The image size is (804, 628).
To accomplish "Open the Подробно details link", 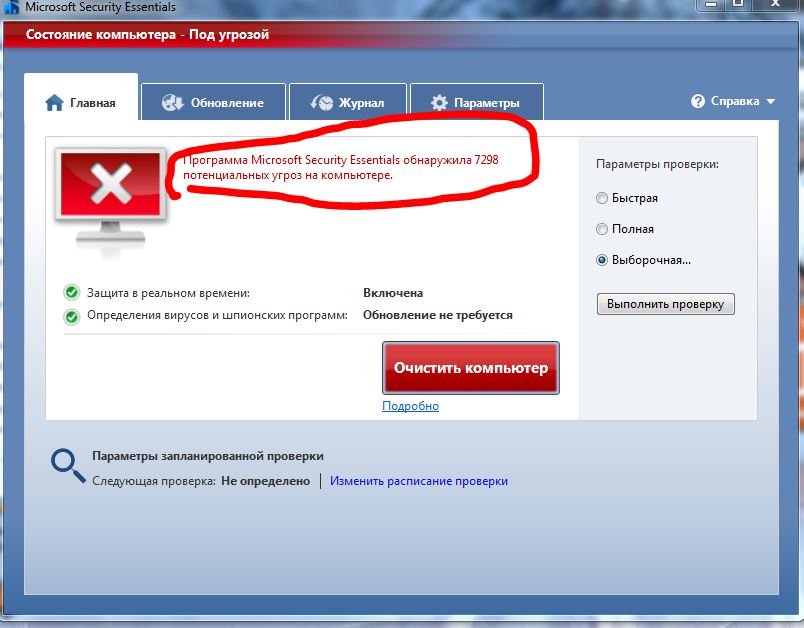I will click(x=410, y=406).
